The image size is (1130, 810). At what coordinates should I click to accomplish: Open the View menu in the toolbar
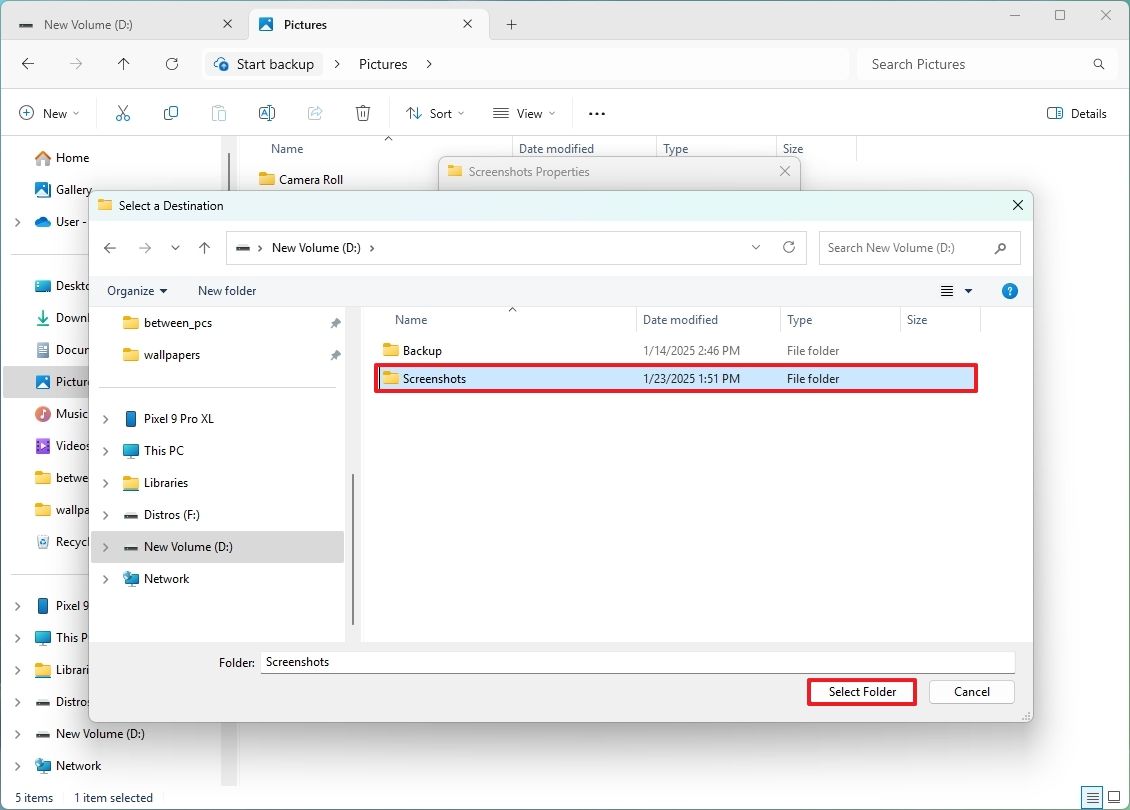click(523, 113)
